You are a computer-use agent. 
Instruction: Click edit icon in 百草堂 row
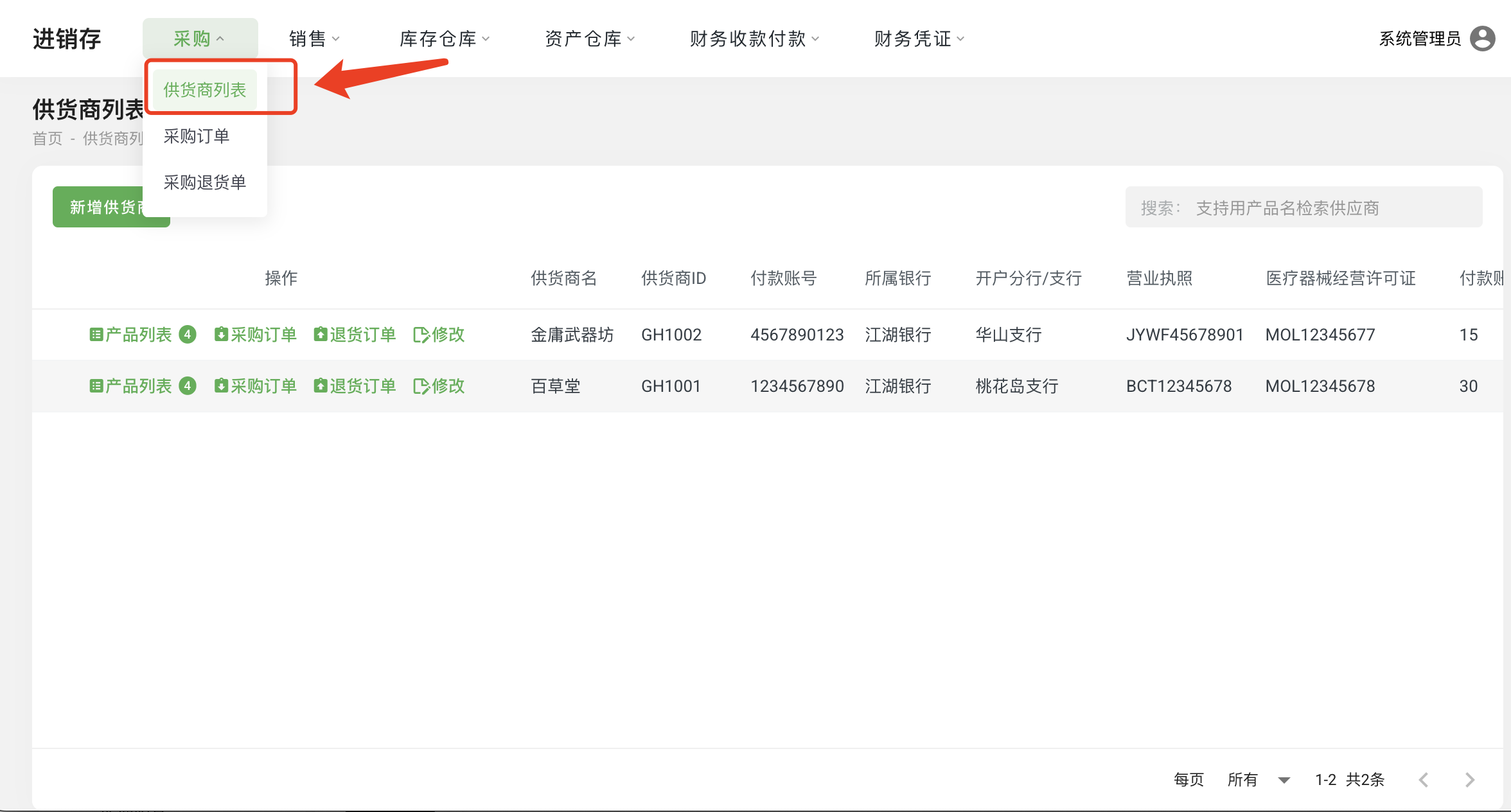tap(421, 386)
